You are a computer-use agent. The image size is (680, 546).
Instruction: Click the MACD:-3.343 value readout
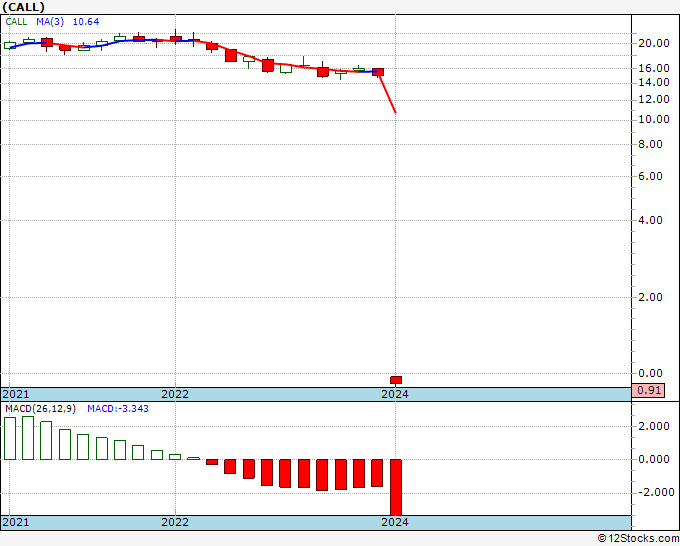pyautogui.click(x=118, y=409)
